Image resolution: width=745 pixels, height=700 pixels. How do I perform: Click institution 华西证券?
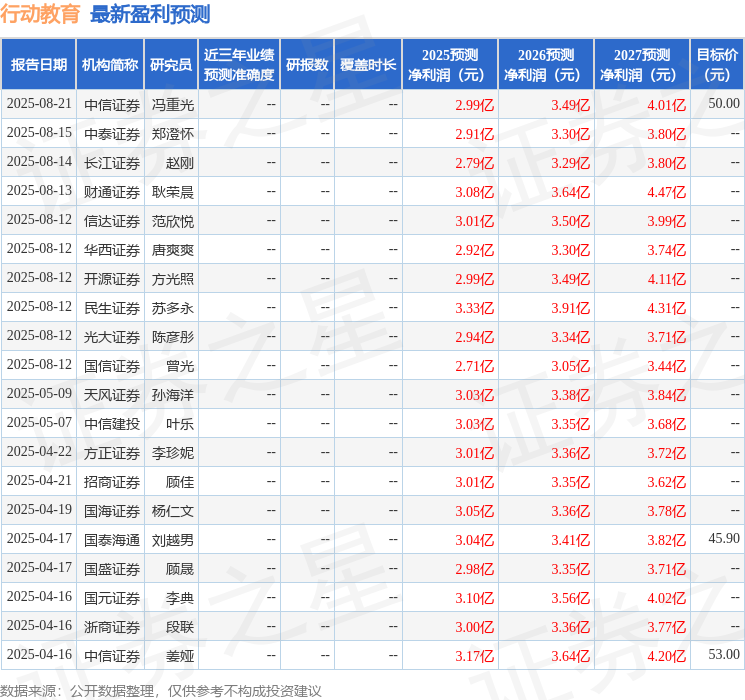pyautogui.click(x=112, y=249)
